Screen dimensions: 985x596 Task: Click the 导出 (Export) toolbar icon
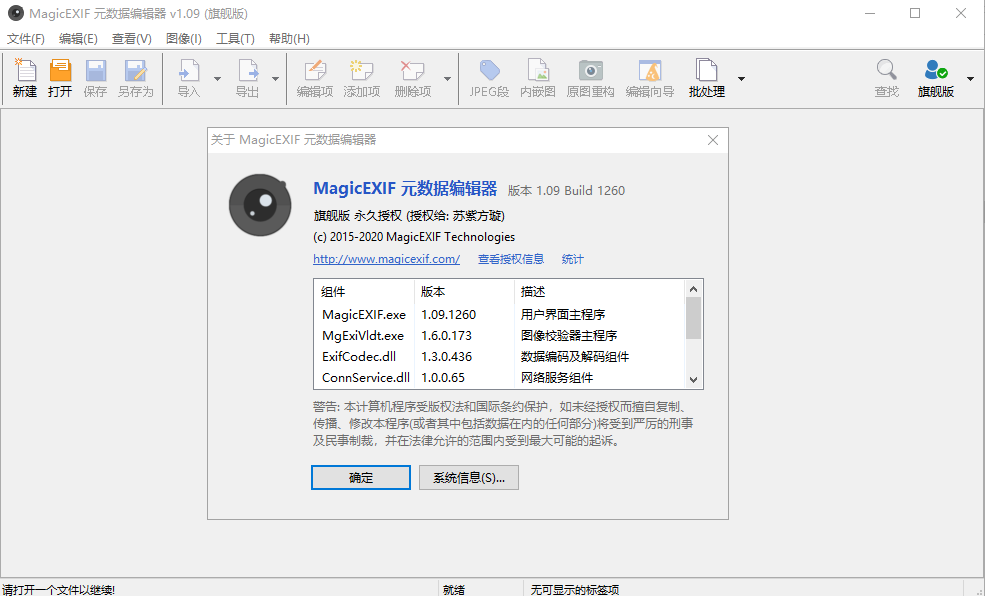248,70
